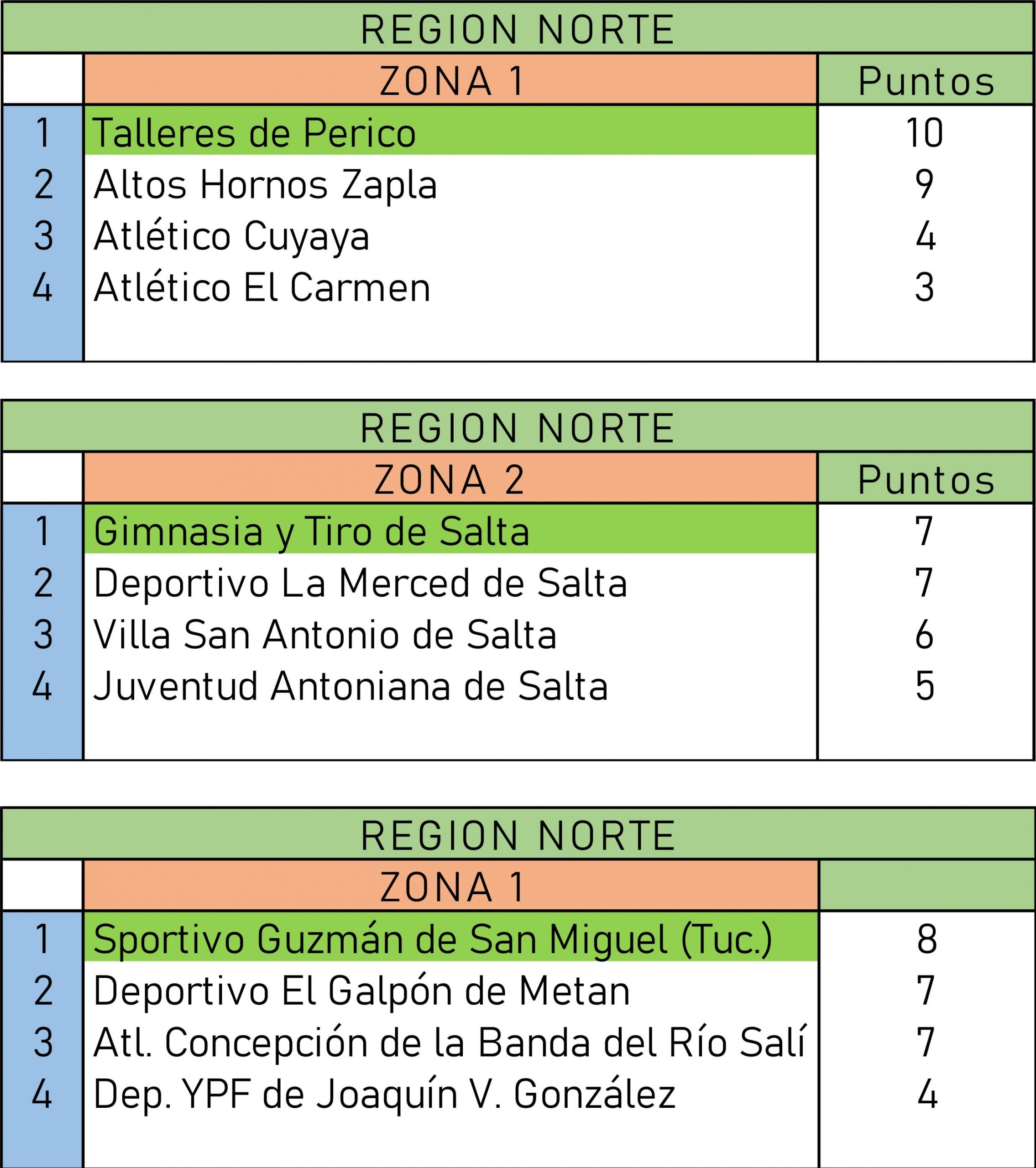Click the 8 points for Sportivo Guzmán
The width and height of the screenshot is (1036, 1168).
[927, 939]
